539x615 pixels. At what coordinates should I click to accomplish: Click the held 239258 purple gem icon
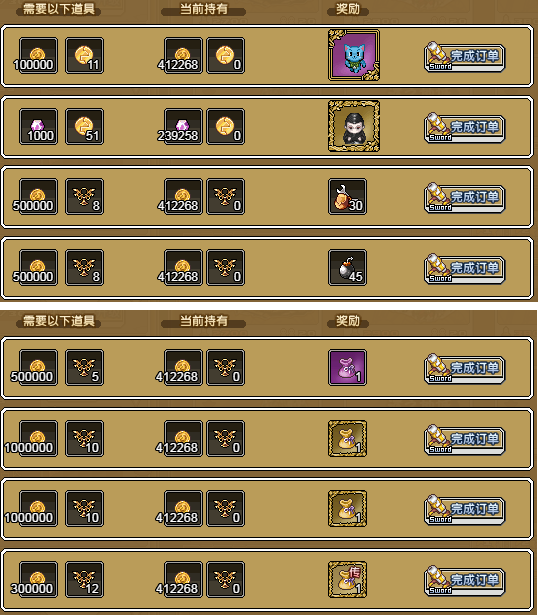point(184,126)
